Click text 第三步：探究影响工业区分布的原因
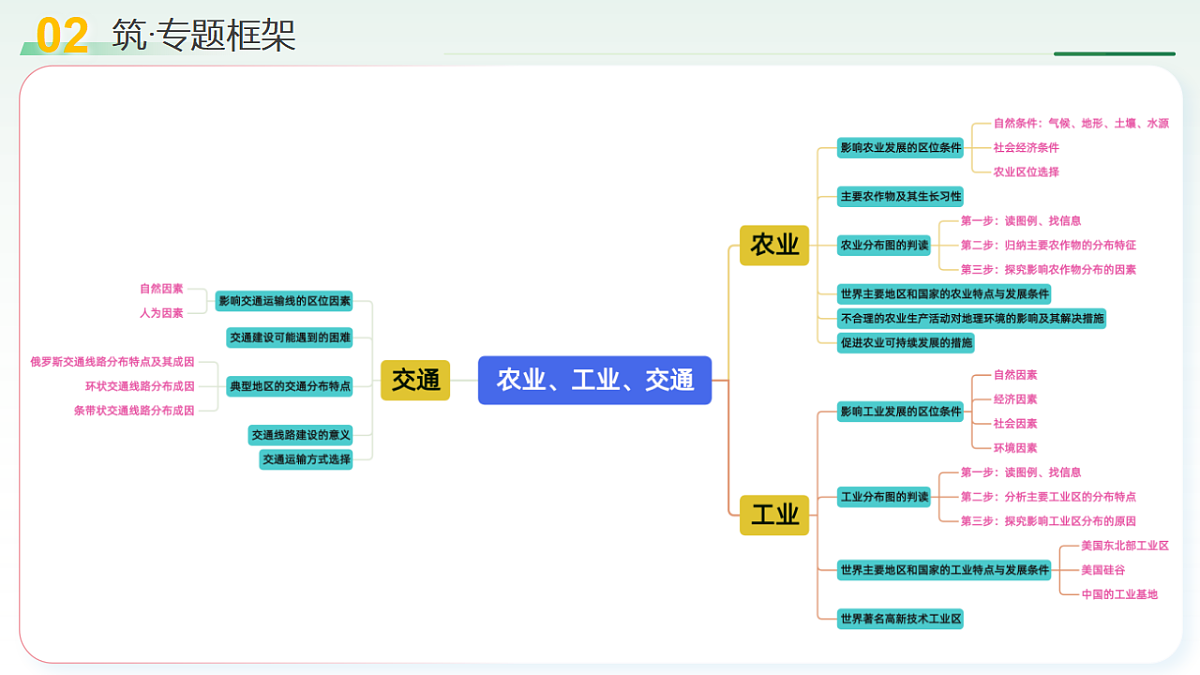The width and height of the screenshot is (1200, 675). click(1048, 521)
